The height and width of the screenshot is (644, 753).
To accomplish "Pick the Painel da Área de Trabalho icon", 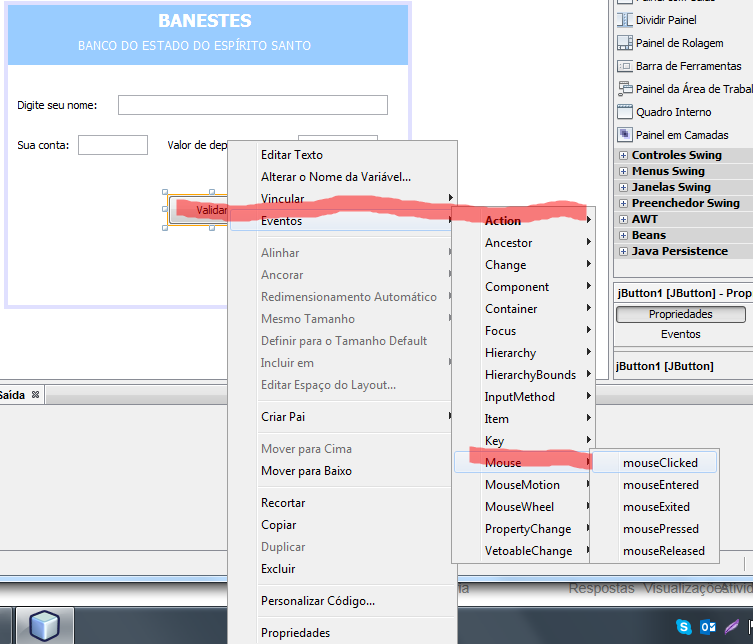I will [x=624, y=89].
